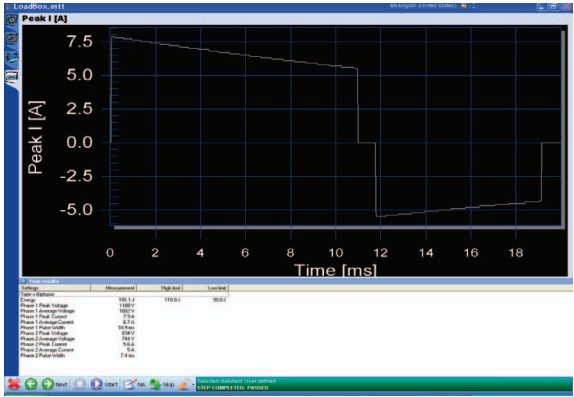Viewport: 574px width, 397px height.
Task: Select the Phase 1 Peak Voltage row
Action: click(124, 305)
